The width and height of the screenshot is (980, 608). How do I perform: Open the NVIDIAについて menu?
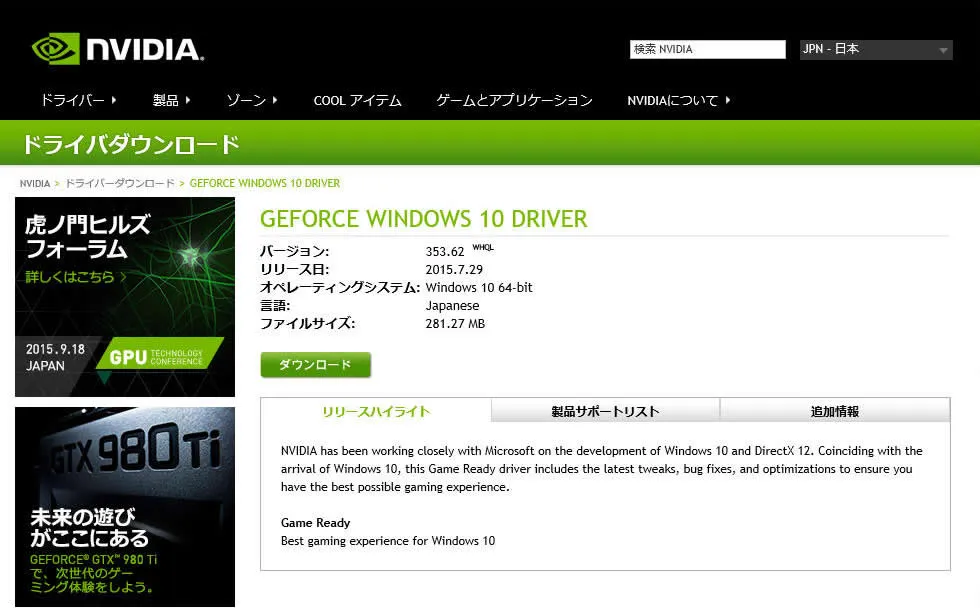pos(679,100)
